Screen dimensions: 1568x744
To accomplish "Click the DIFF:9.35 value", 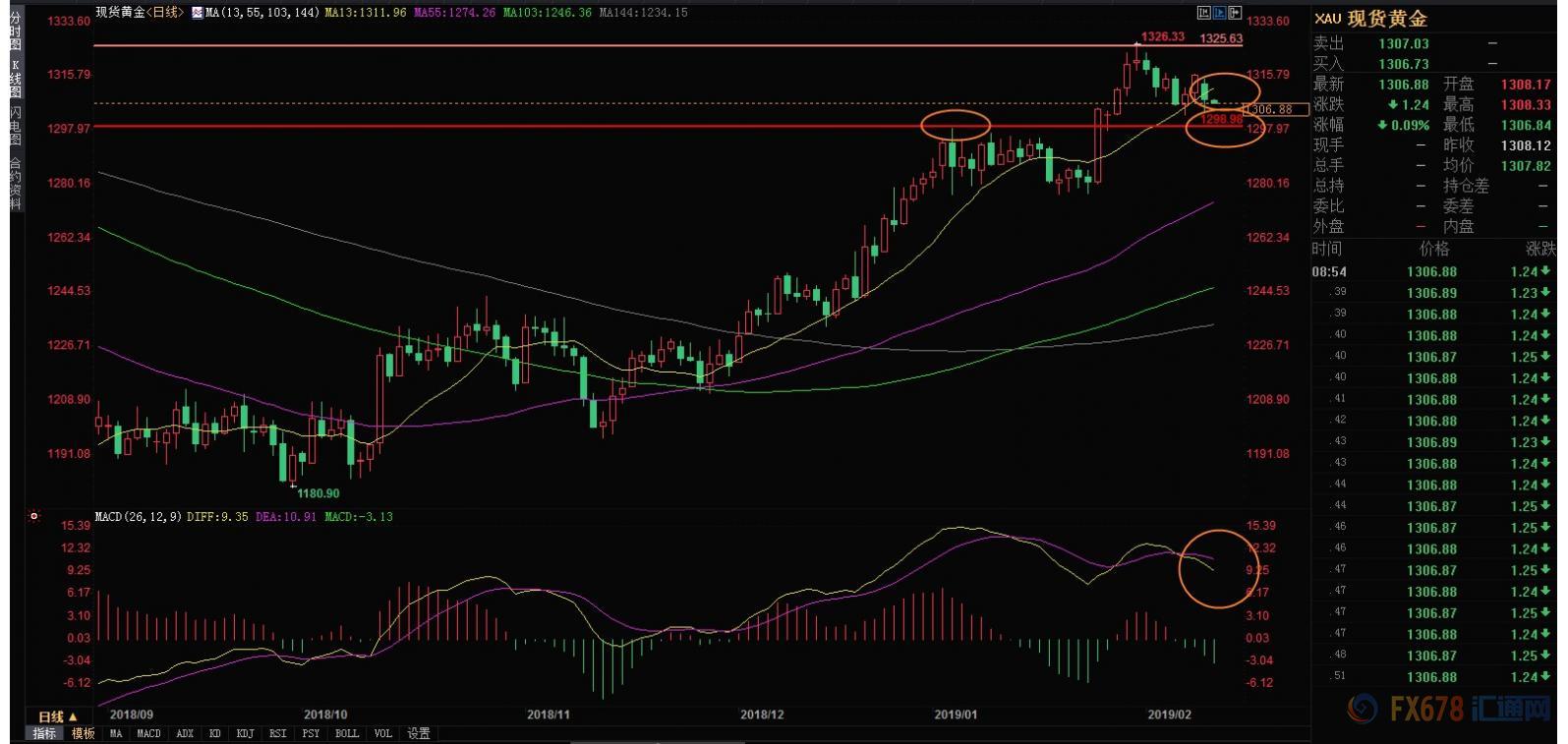I will pos(216,516).
